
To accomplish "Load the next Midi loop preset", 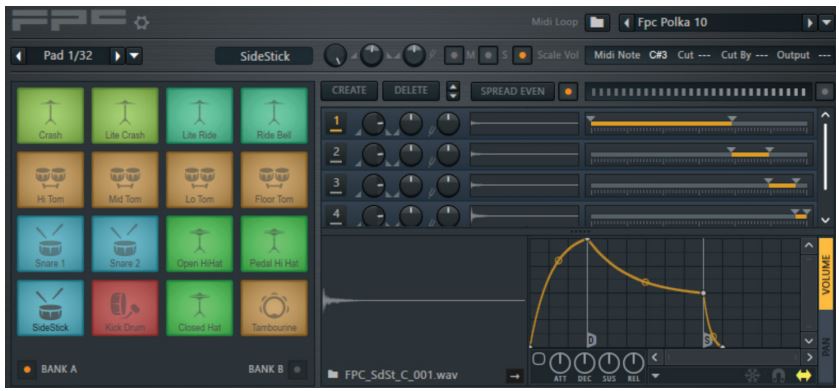I will (810, 22).
